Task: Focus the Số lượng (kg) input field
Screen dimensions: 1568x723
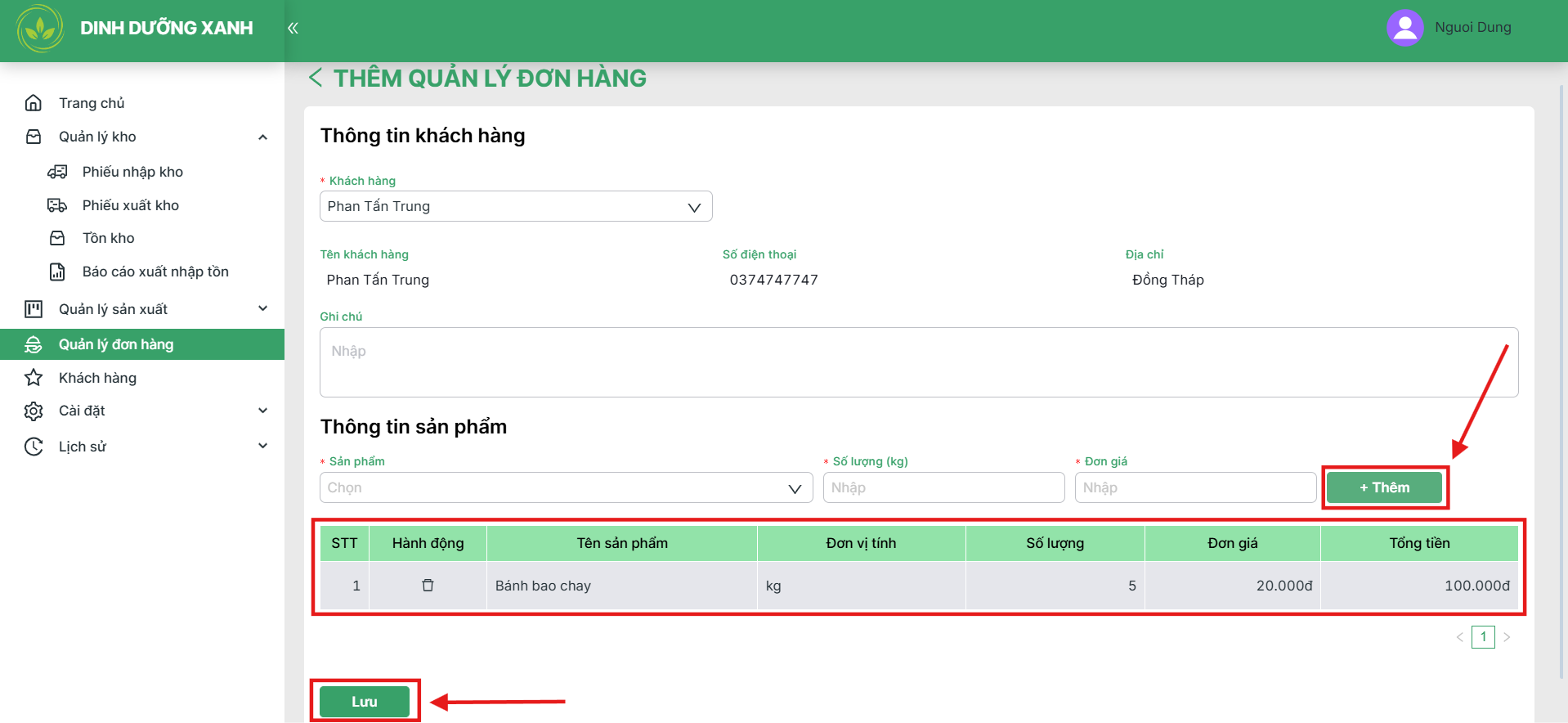Action: click(x=943, y=487)
